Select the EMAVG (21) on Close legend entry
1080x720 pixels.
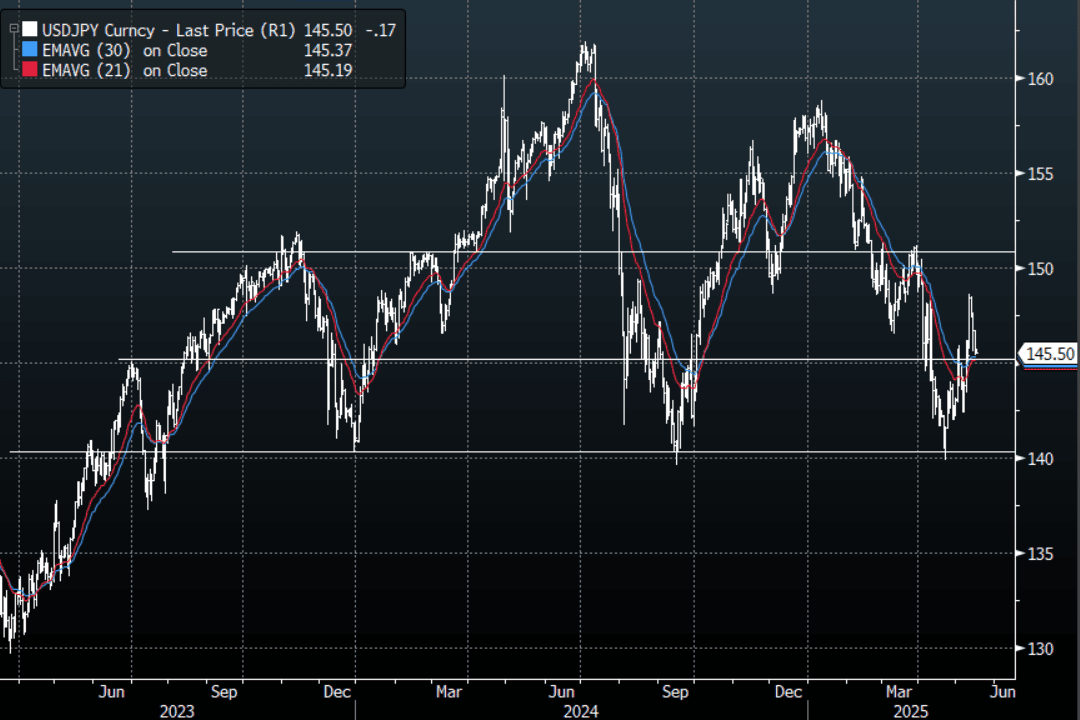(x=125, y=70)
